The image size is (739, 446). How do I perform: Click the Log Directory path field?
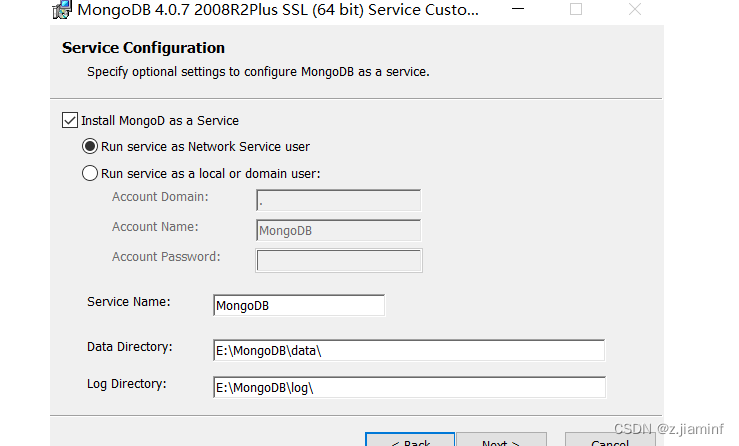click(x=409, y=387)
